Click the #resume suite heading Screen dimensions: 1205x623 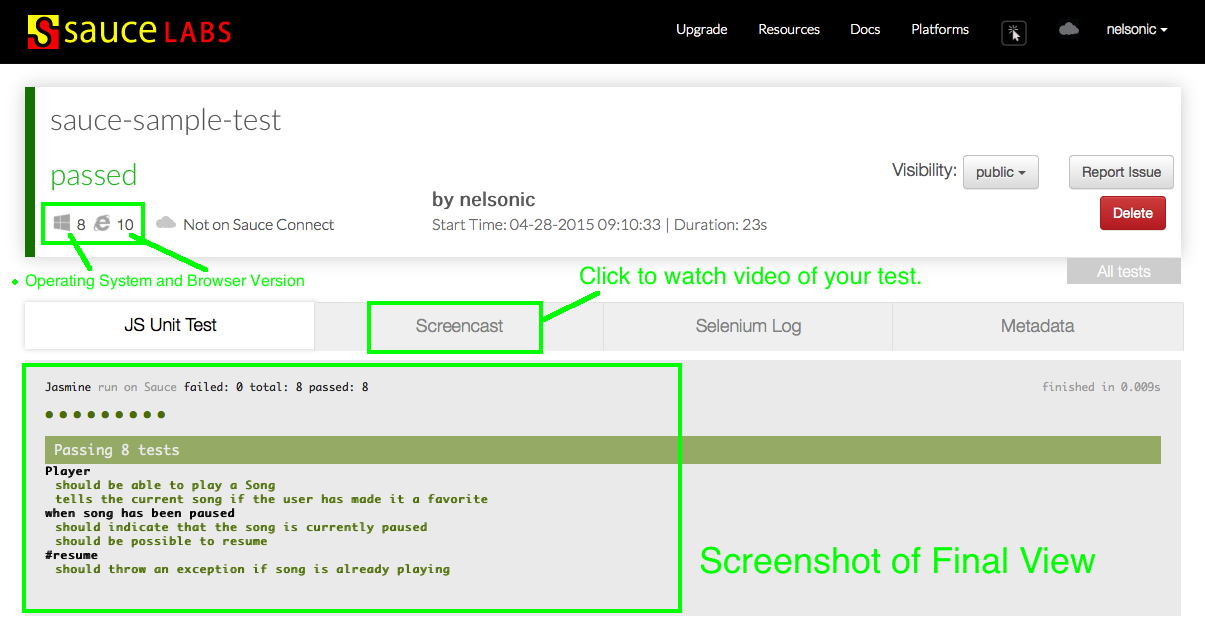point(71,555)
